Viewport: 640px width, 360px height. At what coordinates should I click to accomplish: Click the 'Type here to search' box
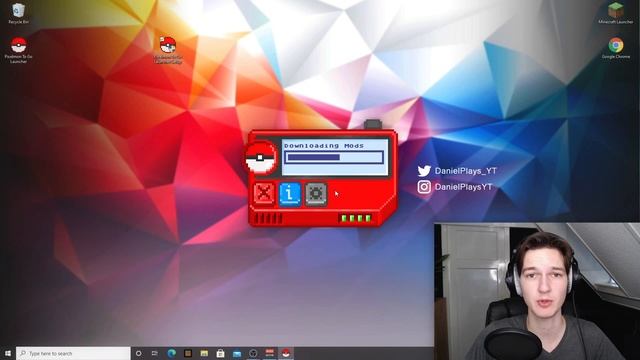click(x=73, y=353)
